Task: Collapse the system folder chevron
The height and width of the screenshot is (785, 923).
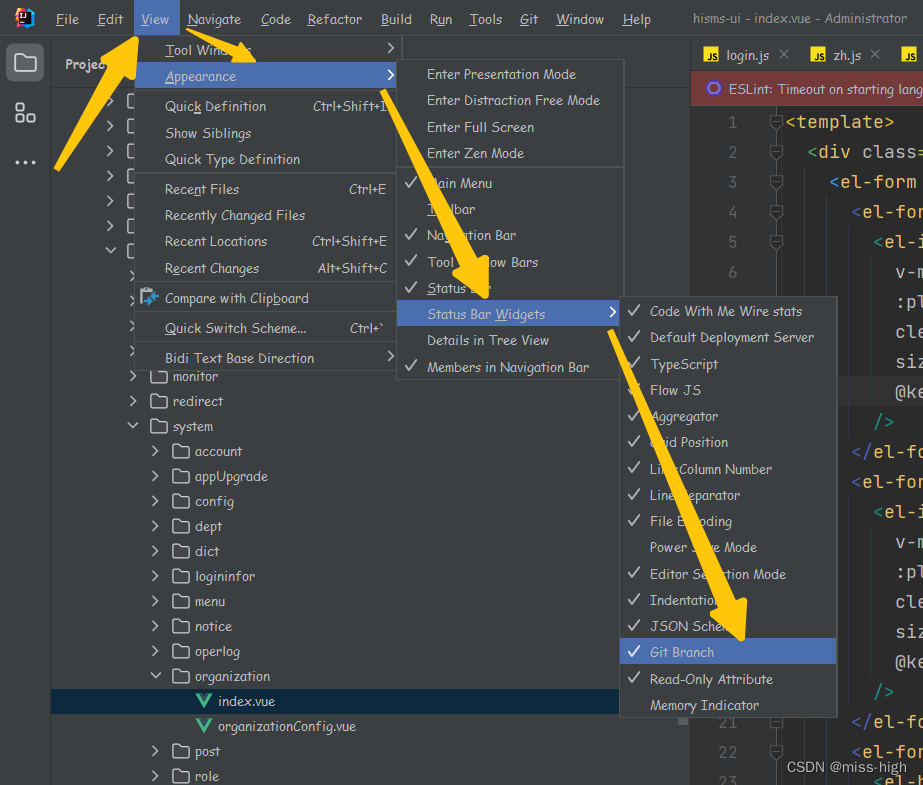Action: click(133, 425)
